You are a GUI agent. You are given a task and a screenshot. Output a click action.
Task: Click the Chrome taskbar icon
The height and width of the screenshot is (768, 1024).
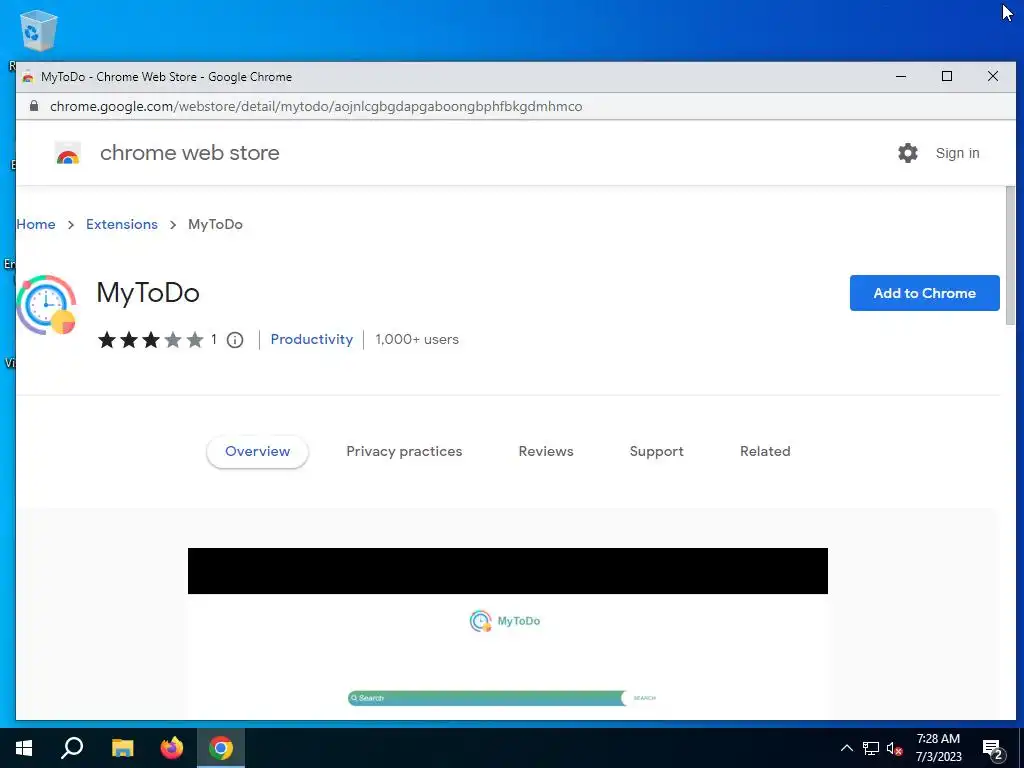[x=221, y=748]
